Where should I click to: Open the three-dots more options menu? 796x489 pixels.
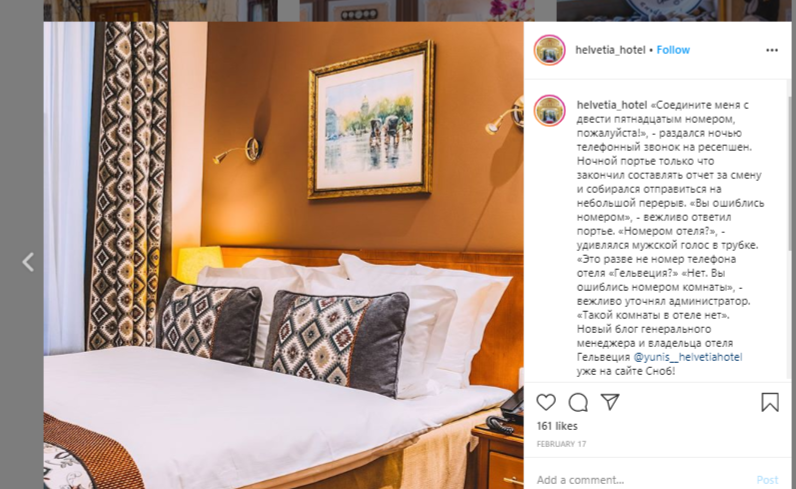pyautogui.click(x=772, y=50)
